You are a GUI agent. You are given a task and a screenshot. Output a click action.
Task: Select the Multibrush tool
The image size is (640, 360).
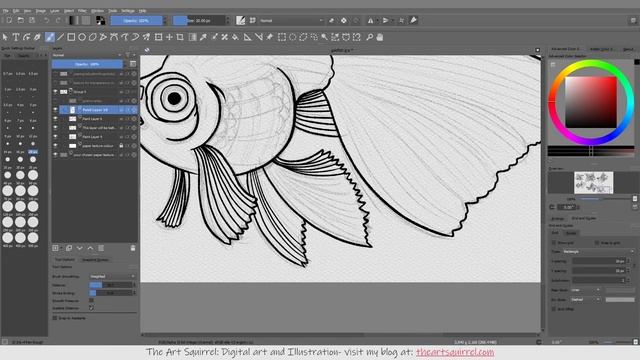(x=146, y=37)
